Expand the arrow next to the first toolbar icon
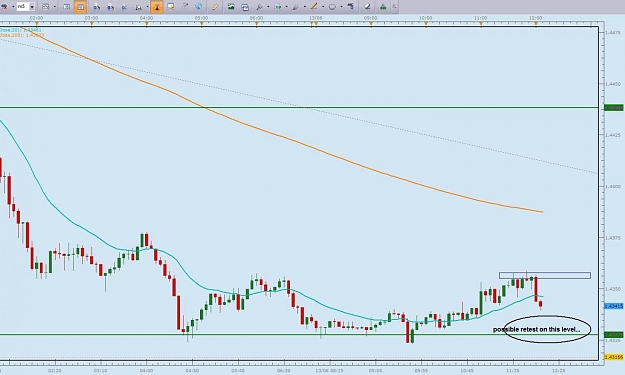 point(13,7)
